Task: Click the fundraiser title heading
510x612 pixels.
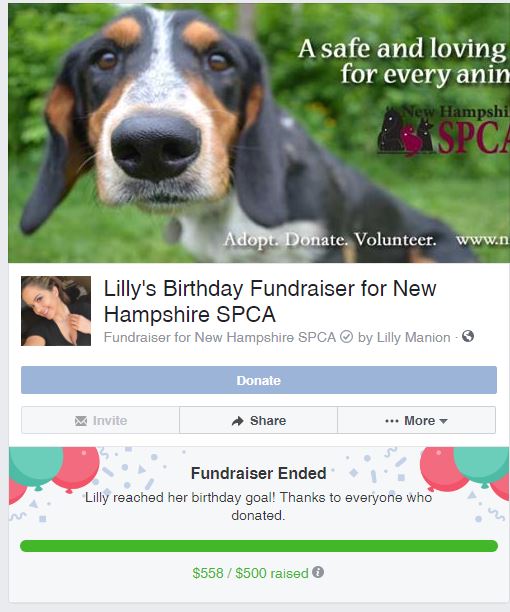Action: pos(270,301)
